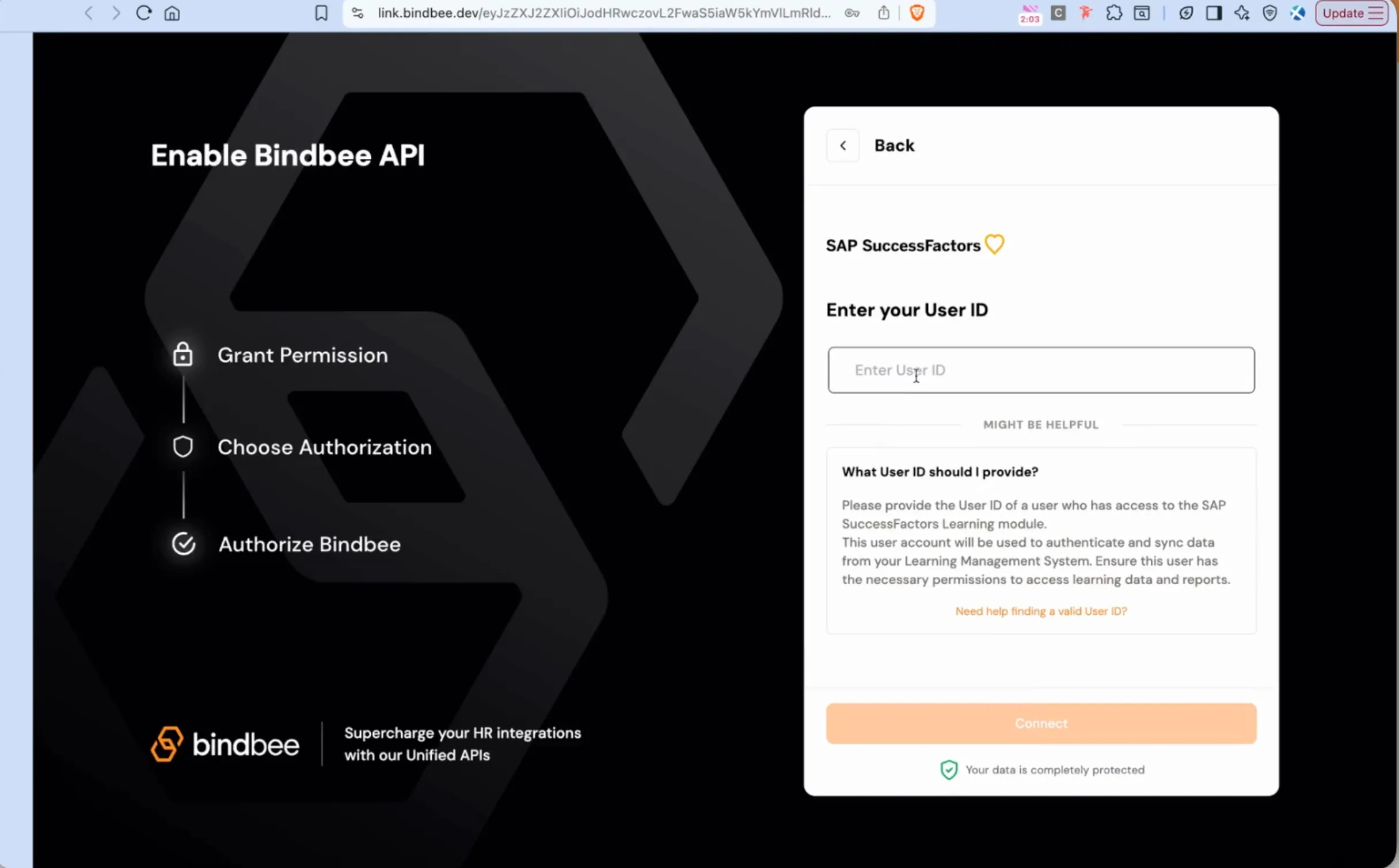
Task: Reload the current page
Action: coord(143,13)
